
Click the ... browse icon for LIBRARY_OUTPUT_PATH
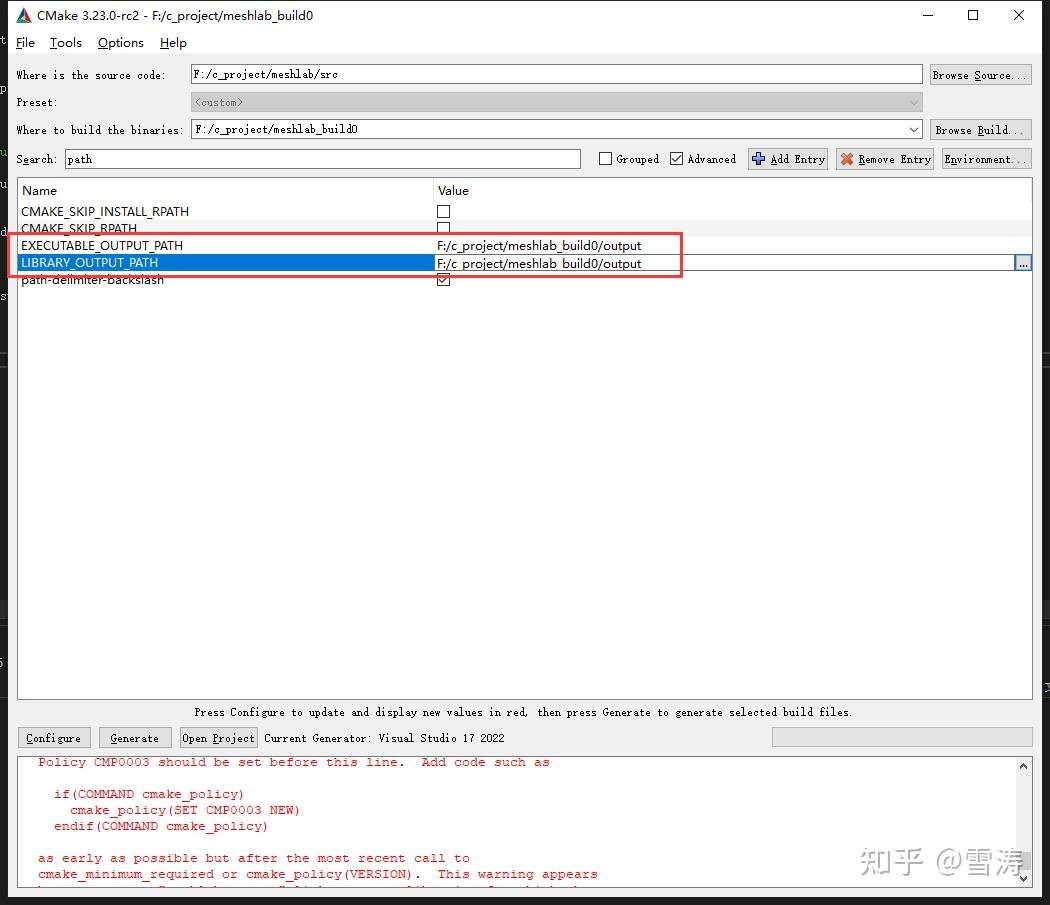pyautogui.click(x=1022, y=262)
